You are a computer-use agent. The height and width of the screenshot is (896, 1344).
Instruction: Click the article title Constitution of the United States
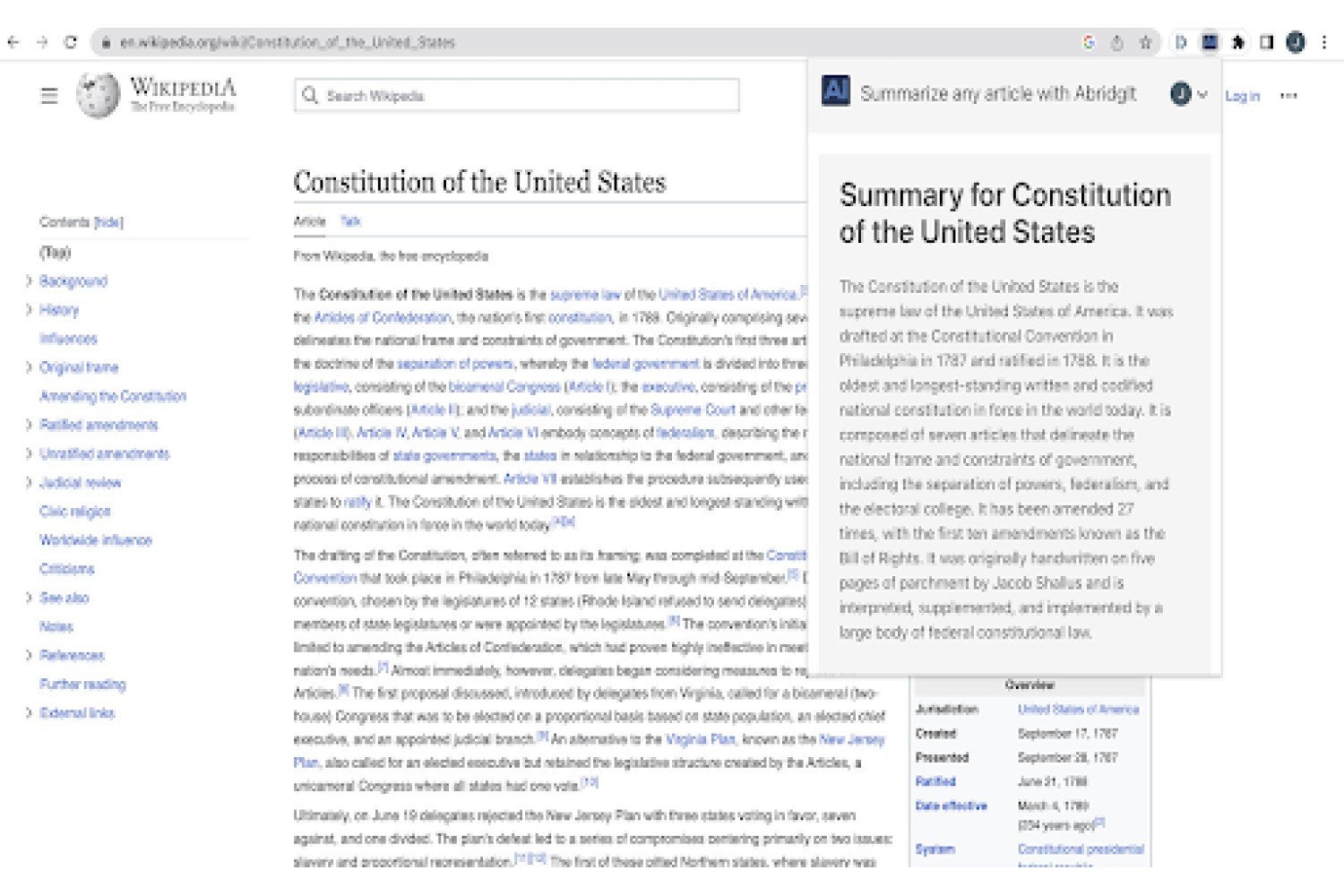[x=479, y=182]
